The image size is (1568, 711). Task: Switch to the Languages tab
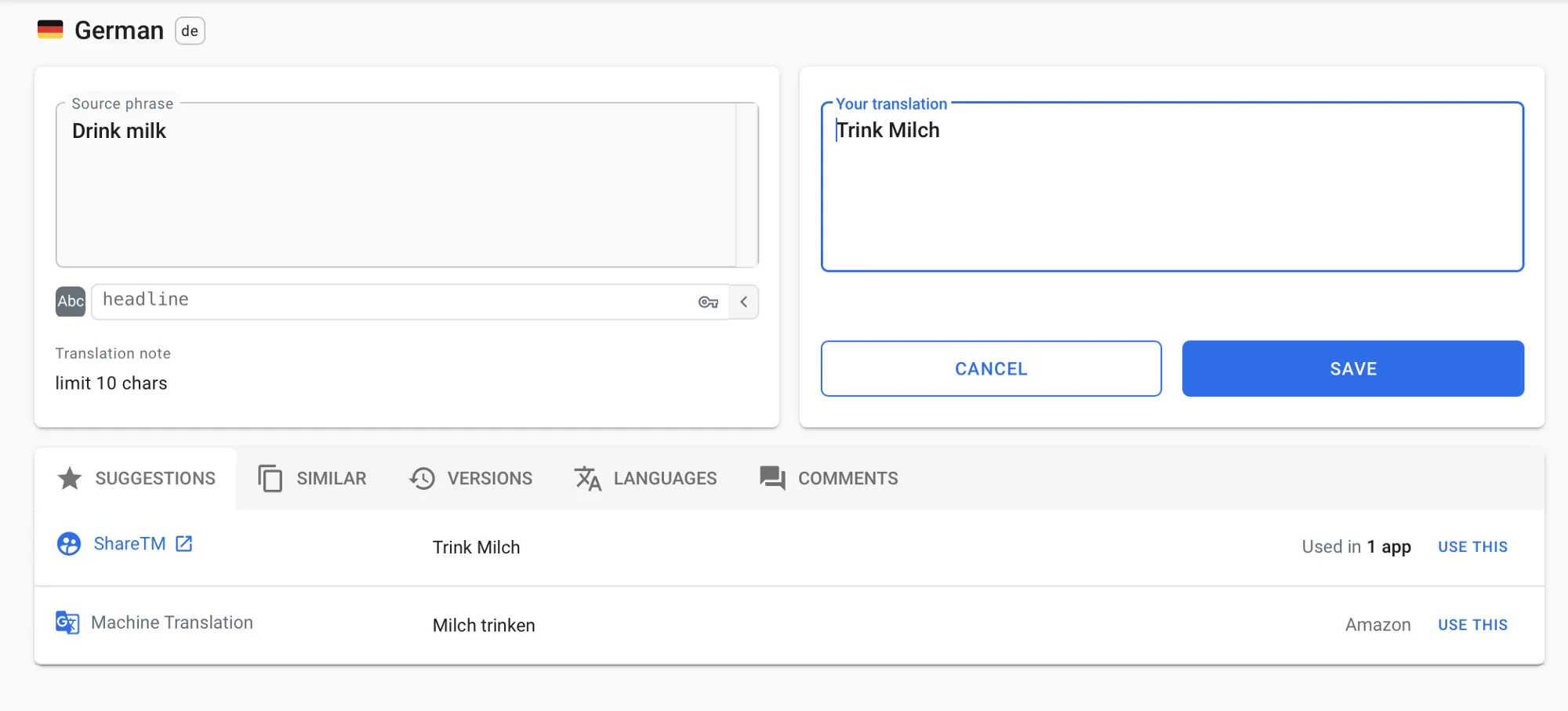click(x=645, y=478)
